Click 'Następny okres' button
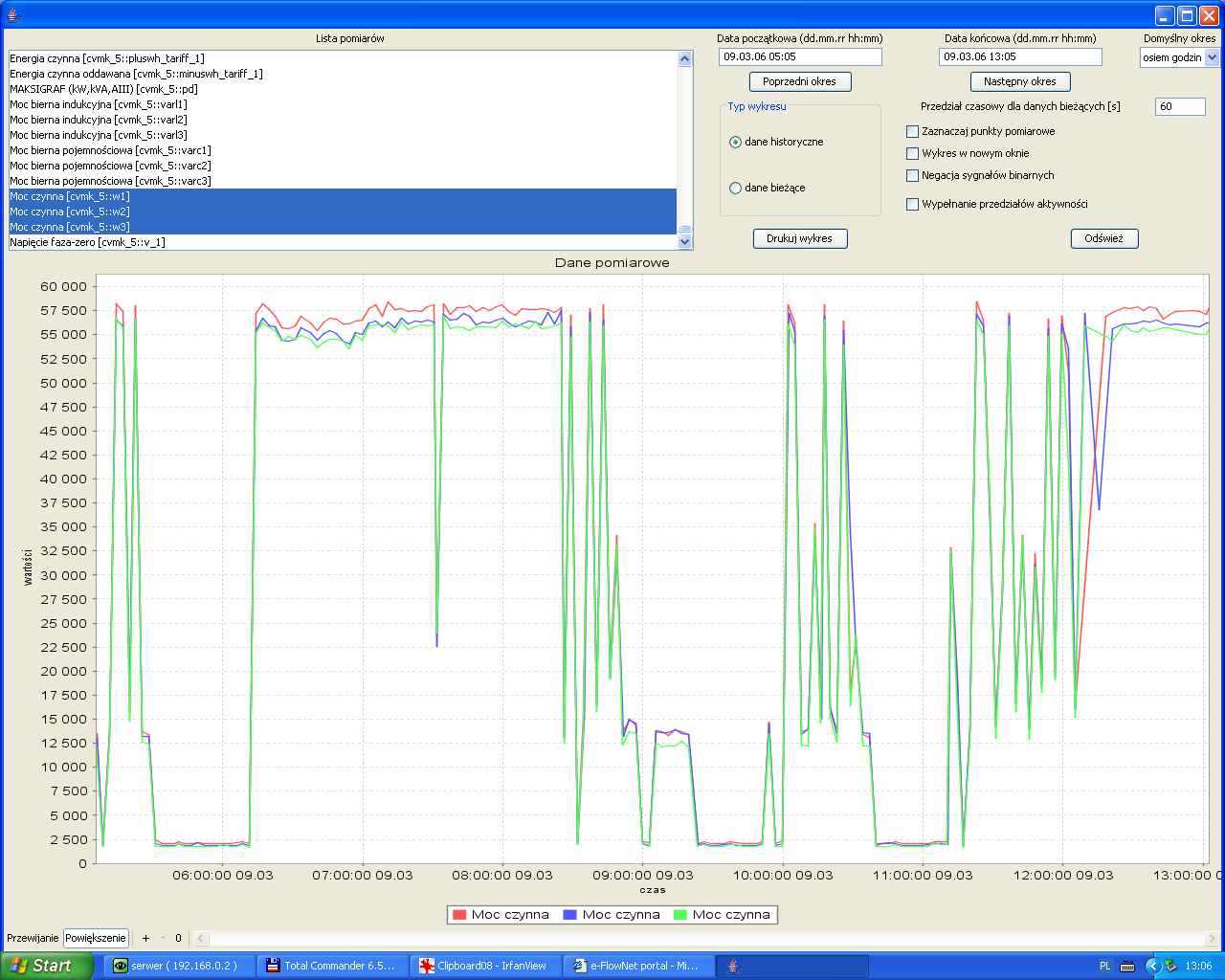Screen dimensions: 1225x980 click(1020, 81)
